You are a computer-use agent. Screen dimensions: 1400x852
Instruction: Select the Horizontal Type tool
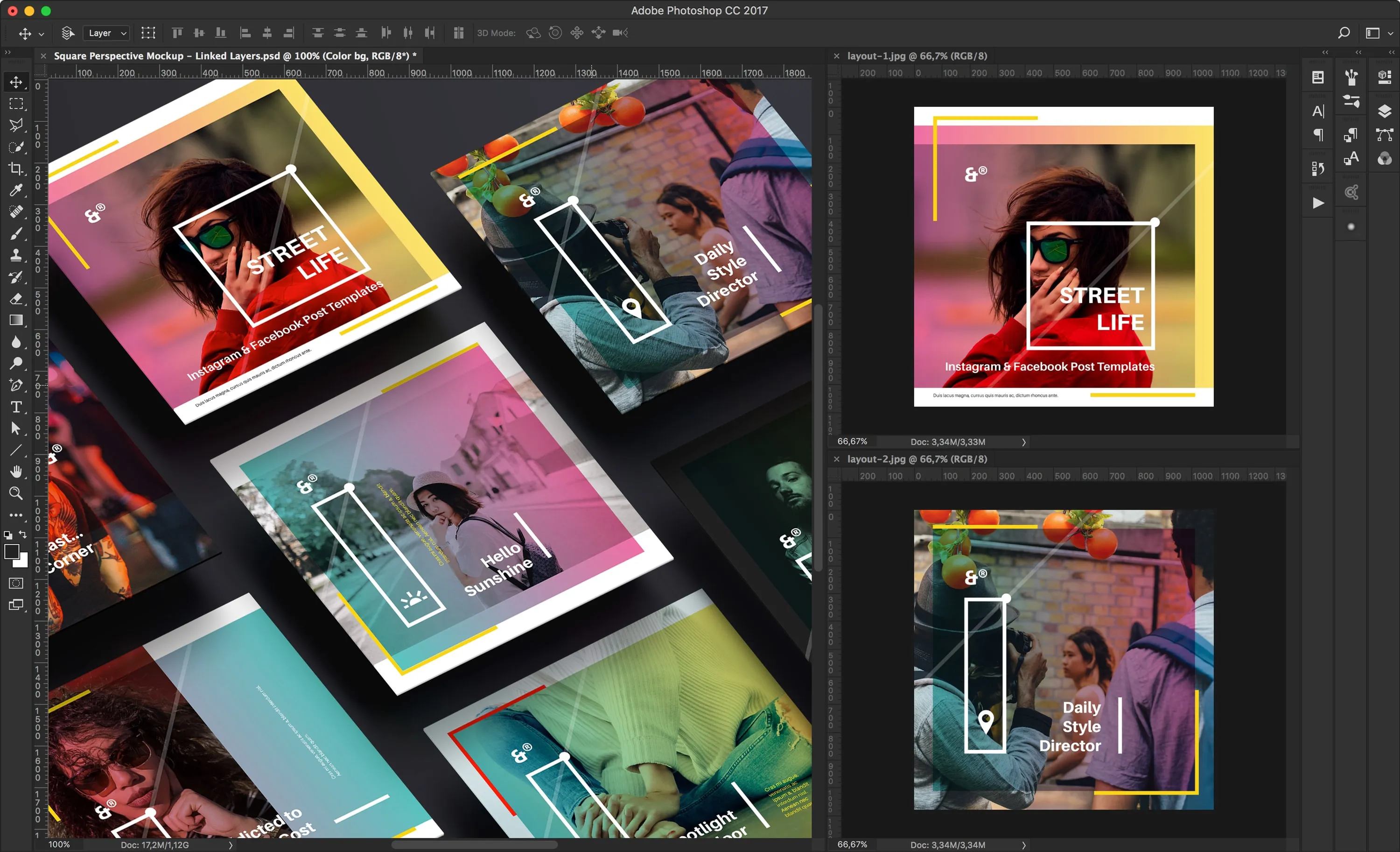pos(16,407)
